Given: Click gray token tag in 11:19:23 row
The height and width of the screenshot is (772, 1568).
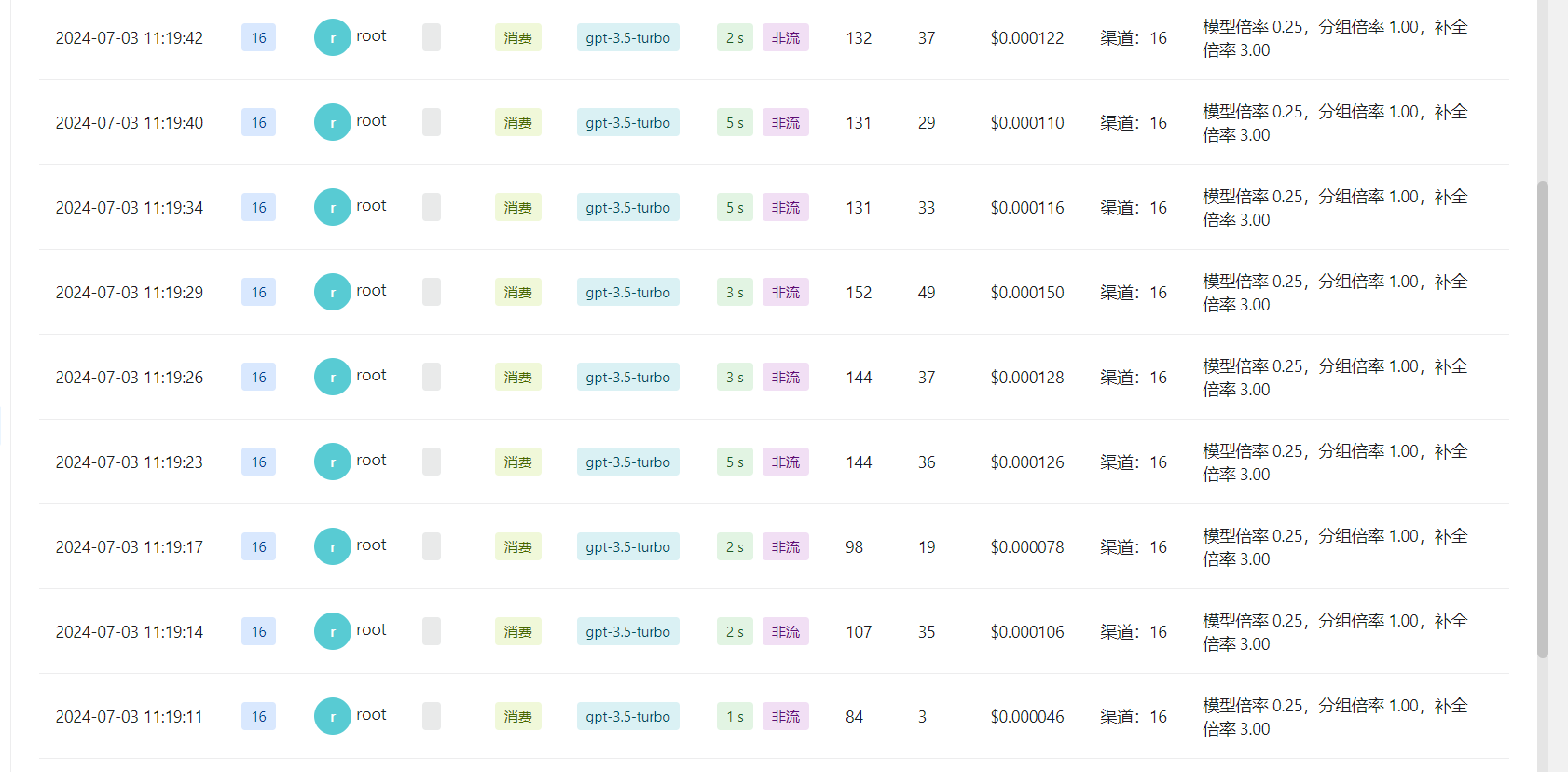Looking at the screenshot, I should click(431, 462).
